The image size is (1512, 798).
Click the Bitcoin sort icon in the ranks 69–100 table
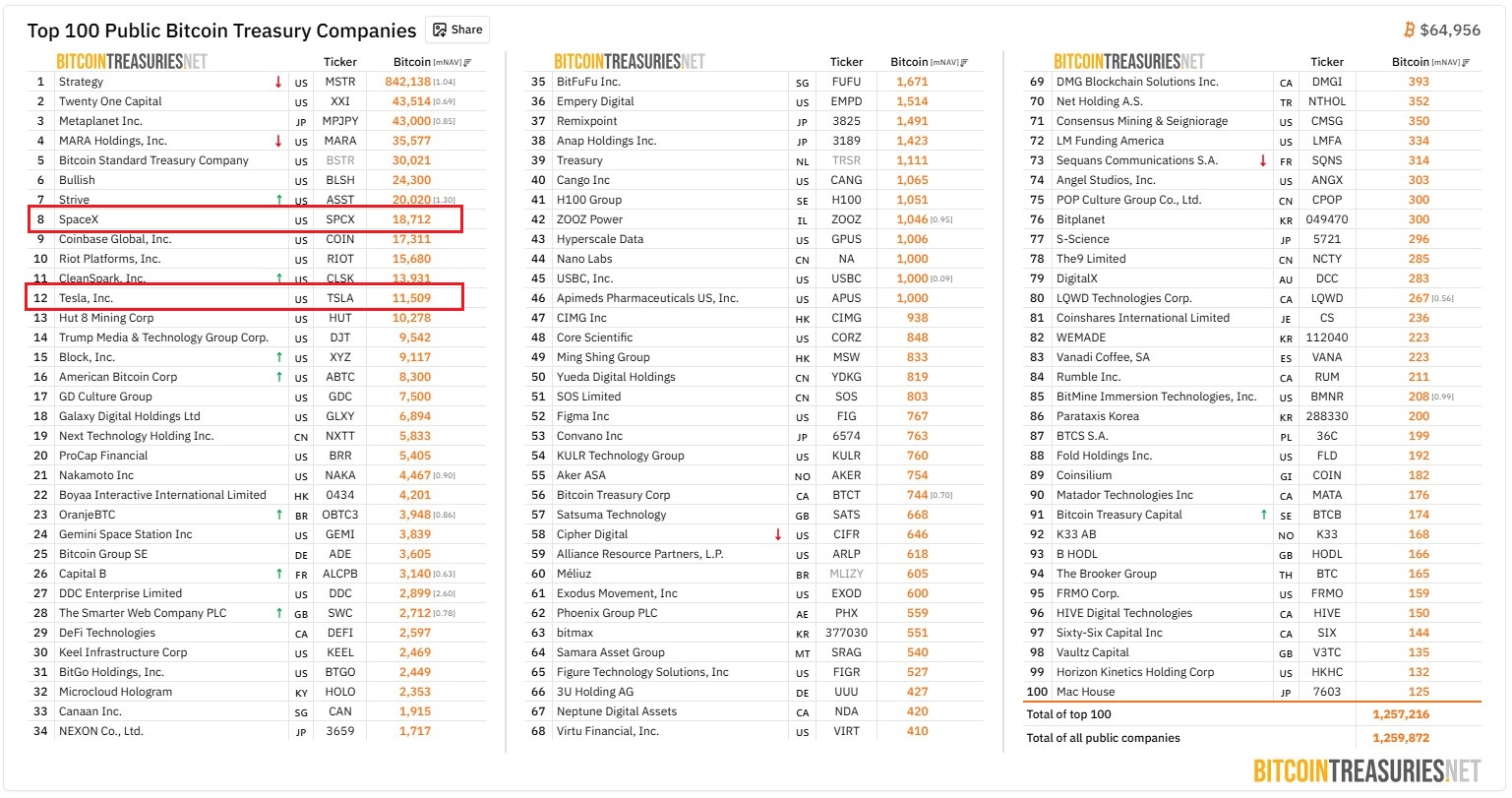[x=1465, y=63]
